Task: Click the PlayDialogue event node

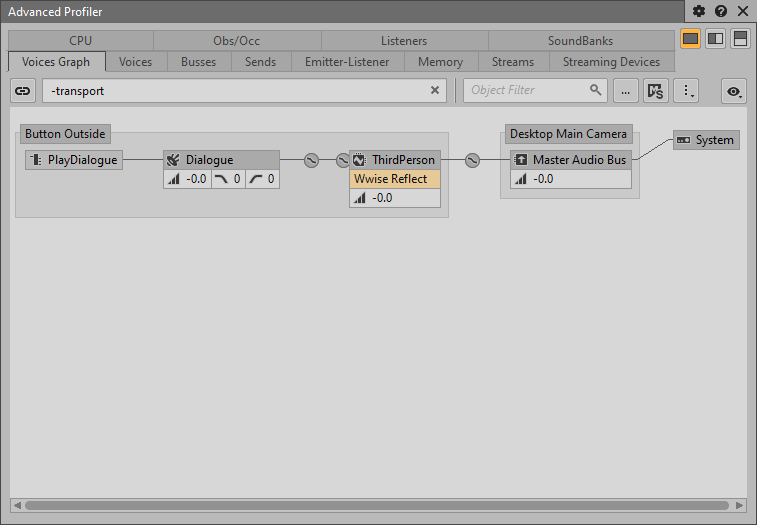Action: pos(74,160)
